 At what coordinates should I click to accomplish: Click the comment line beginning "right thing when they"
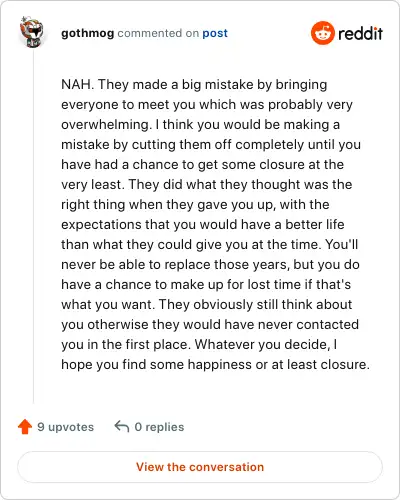coord(195,205)
